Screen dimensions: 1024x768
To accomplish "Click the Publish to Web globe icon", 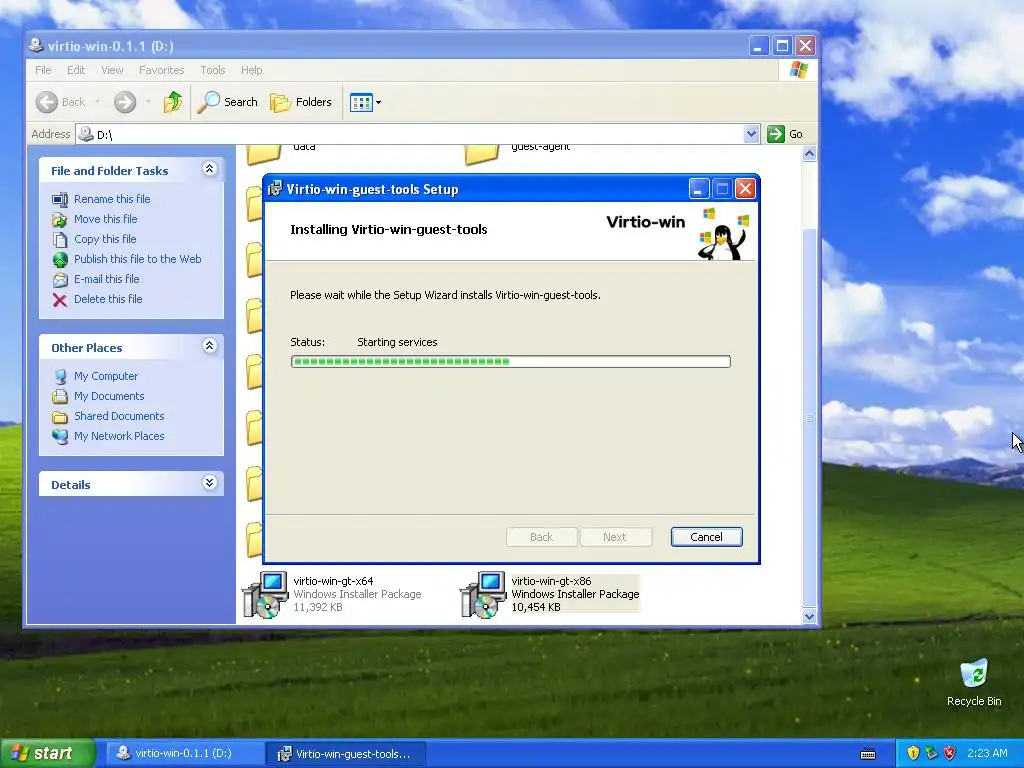I will pyautogui.click(x=60, y=260).
